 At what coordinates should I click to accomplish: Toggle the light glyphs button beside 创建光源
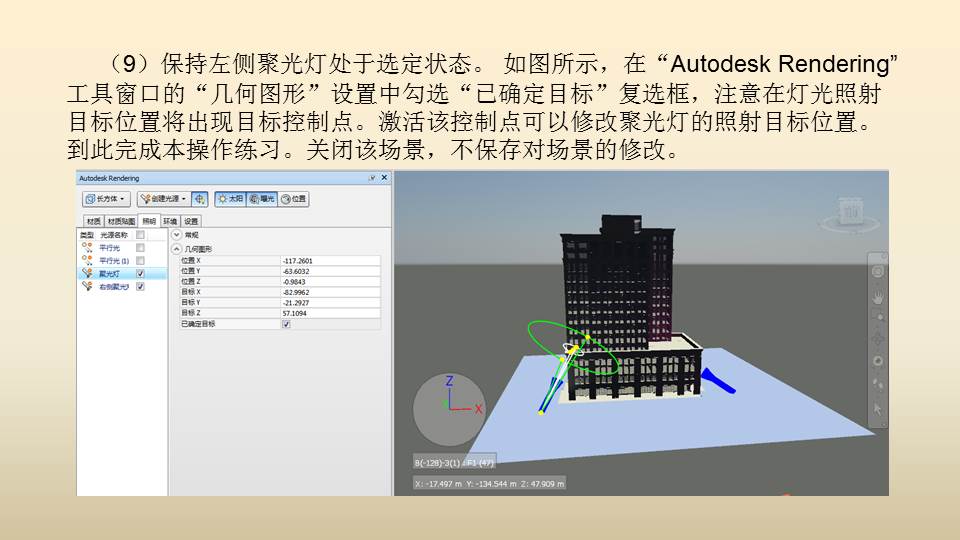[x=200, y=199]
